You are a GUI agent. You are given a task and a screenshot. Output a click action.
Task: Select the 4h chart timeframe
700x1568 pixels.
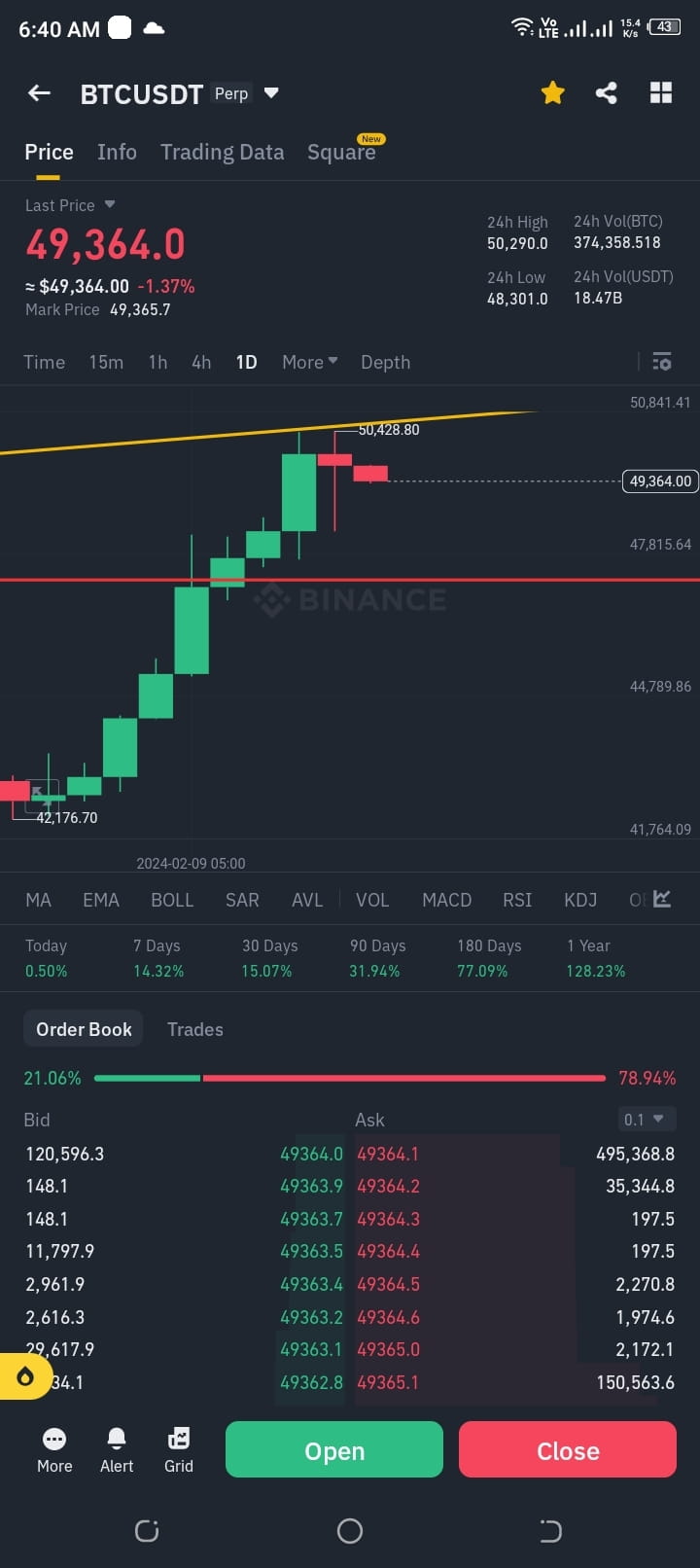pyautogui.click(x=200, y=361)
